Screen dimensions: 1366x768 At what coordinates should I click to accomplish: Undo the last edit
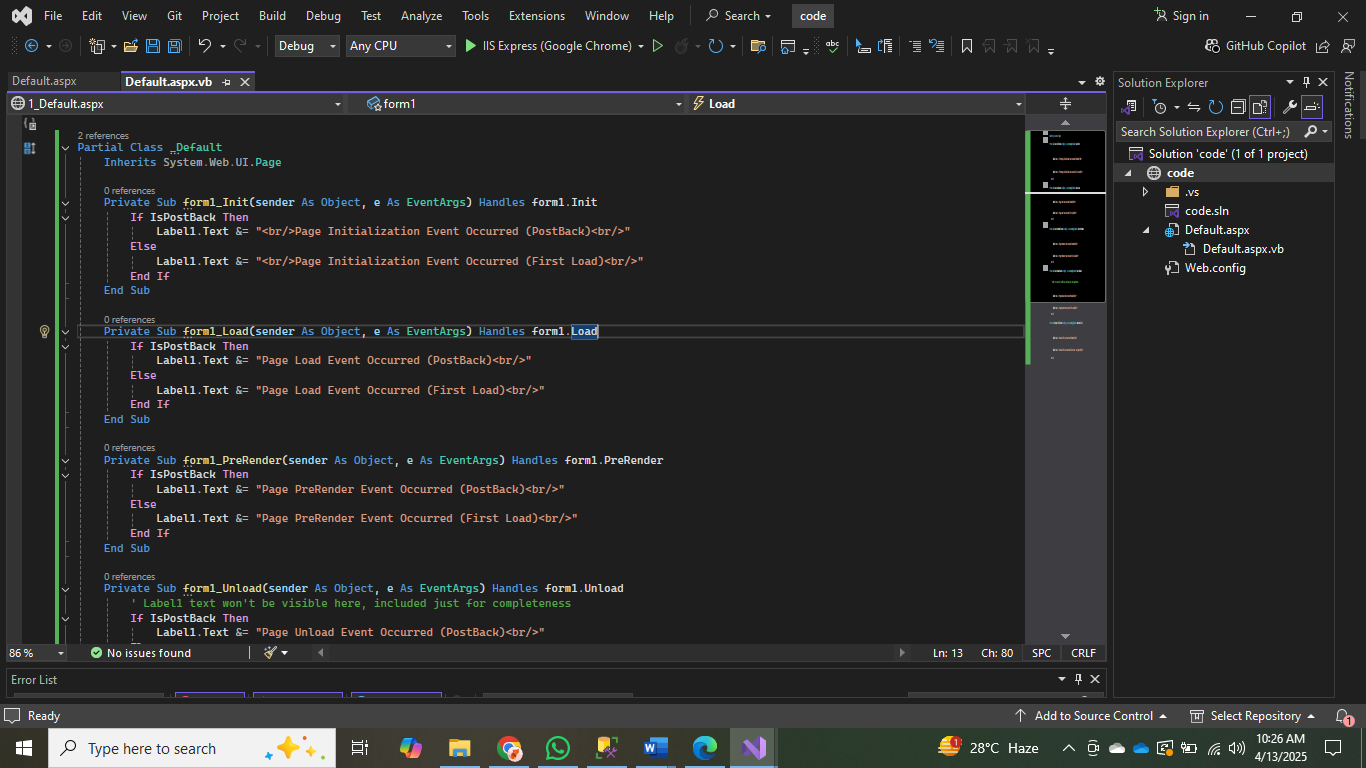pos(205,46)
